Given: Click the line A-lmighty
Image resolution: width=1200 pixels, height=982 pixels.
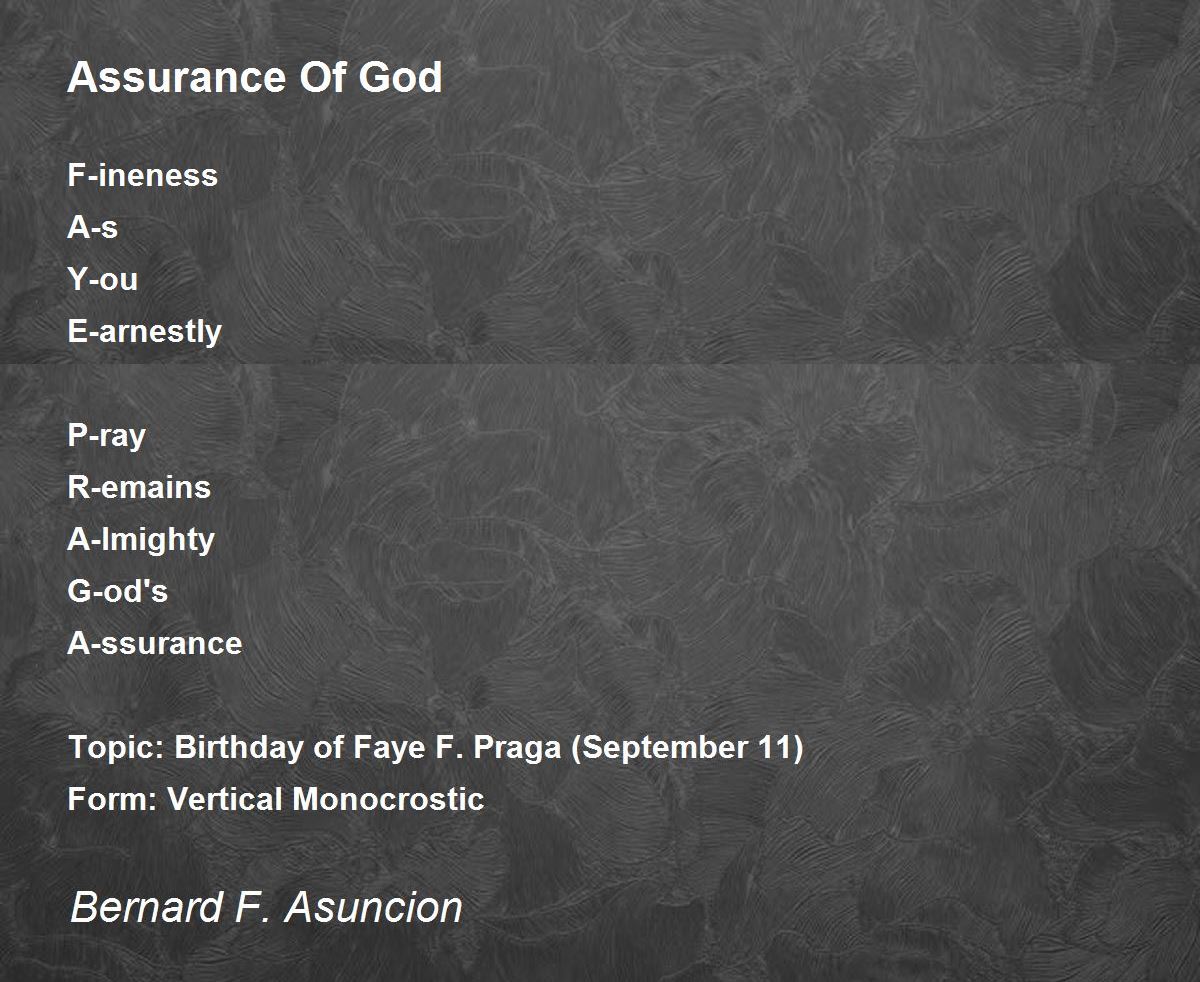Looking at the screenshot, I should [141, 540].
